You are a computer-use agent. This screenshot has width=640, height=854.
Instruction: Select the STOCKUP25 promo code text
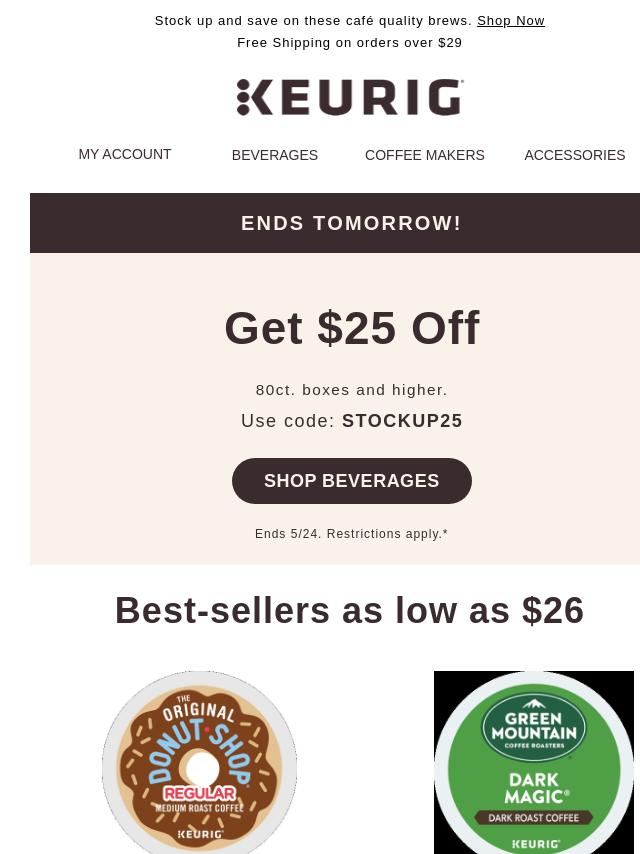(x=402, y=421)
